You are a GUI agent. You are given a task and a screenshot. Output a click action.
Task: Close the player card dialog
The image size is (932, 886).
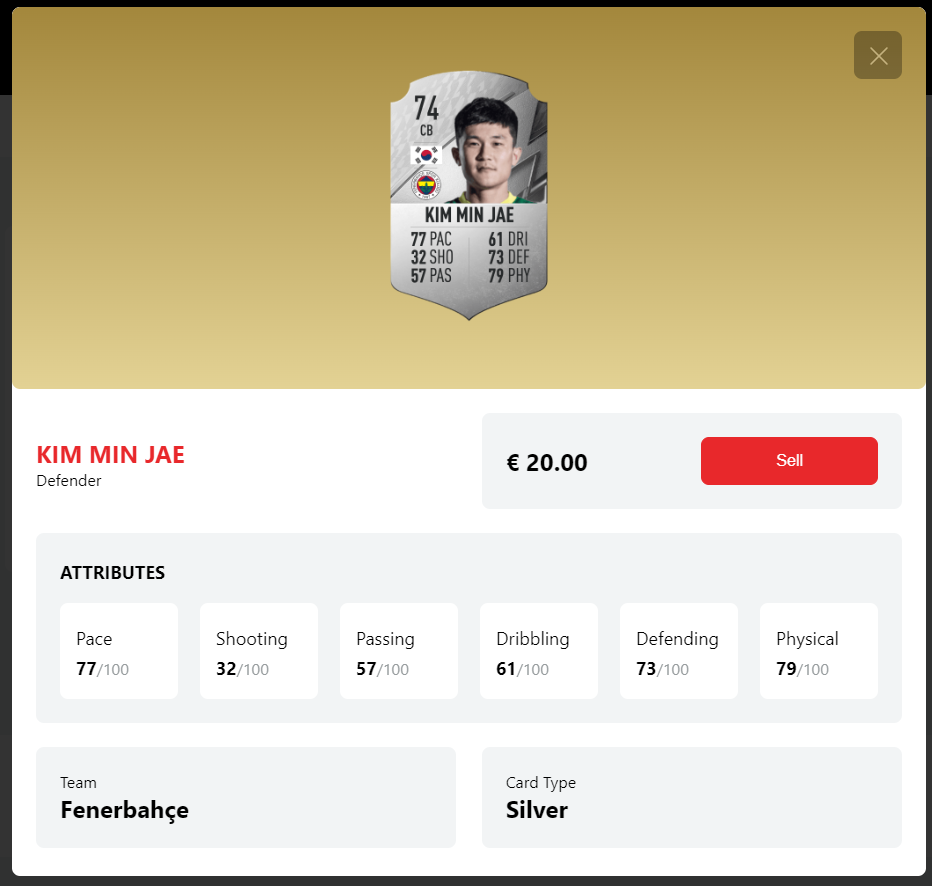(877, 55)
